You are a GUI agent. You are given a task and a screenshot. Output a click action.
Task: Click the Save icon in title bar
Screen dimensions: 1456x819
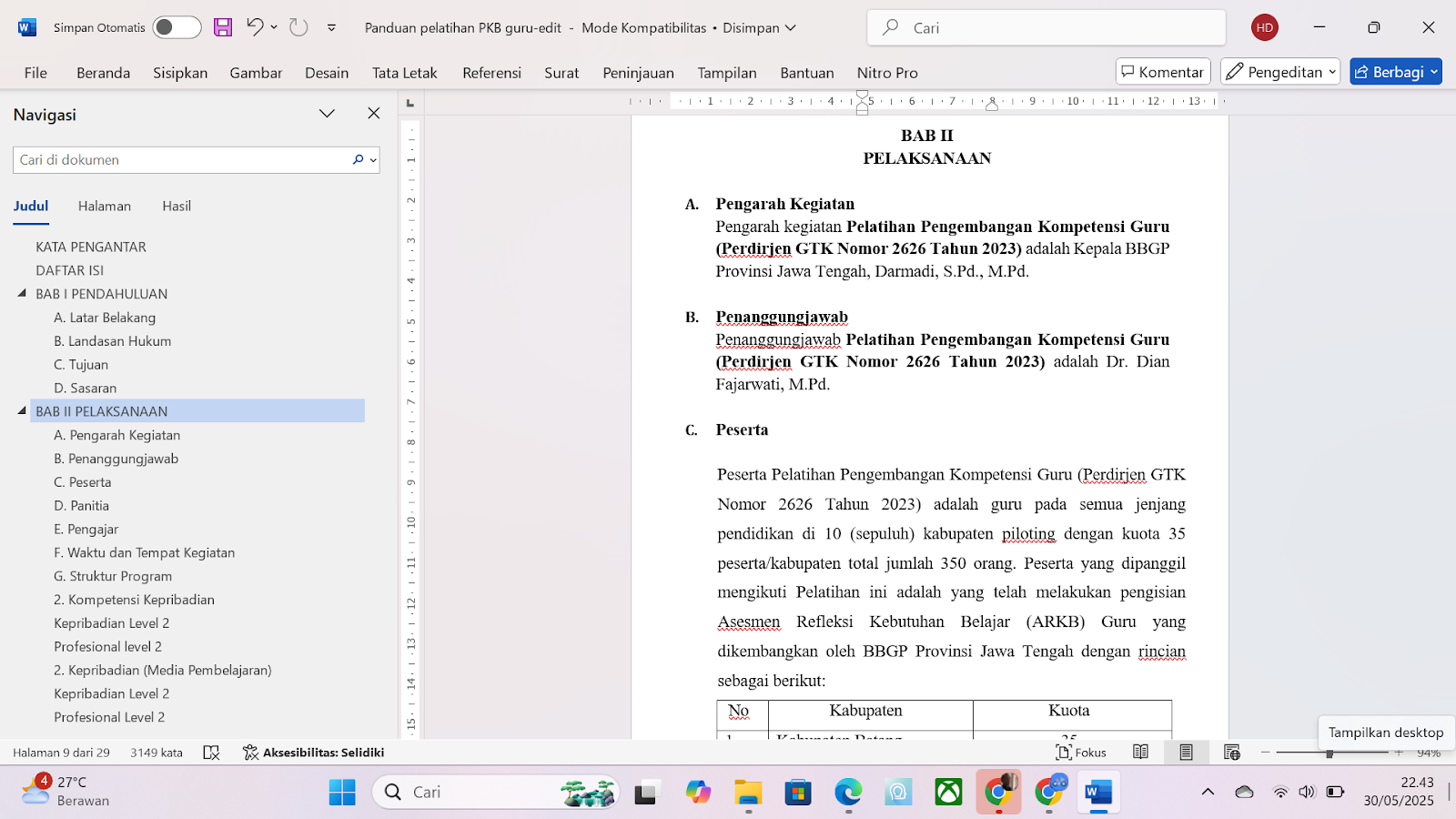(223, 27)
